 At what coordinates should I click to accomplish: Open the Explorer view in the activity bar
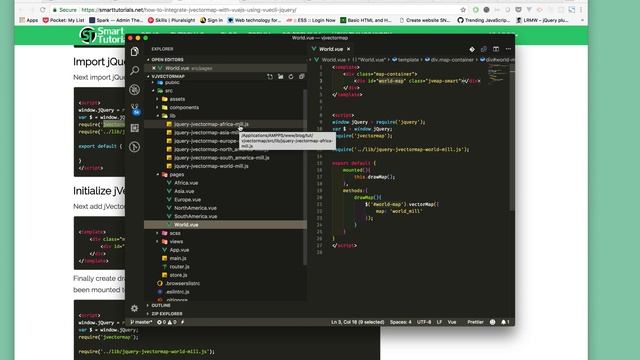(x=135, y=51)
